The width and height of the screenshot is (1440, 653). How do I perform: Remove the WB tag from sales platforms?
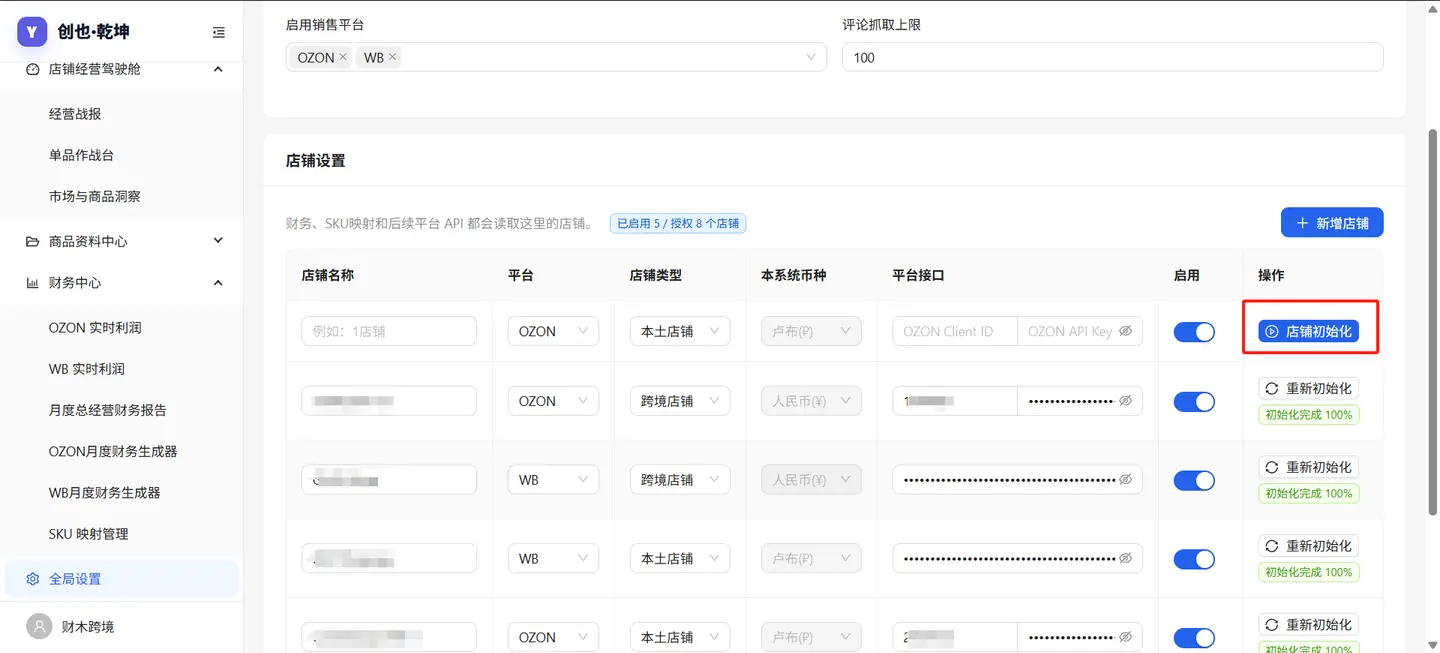point(393,57)
